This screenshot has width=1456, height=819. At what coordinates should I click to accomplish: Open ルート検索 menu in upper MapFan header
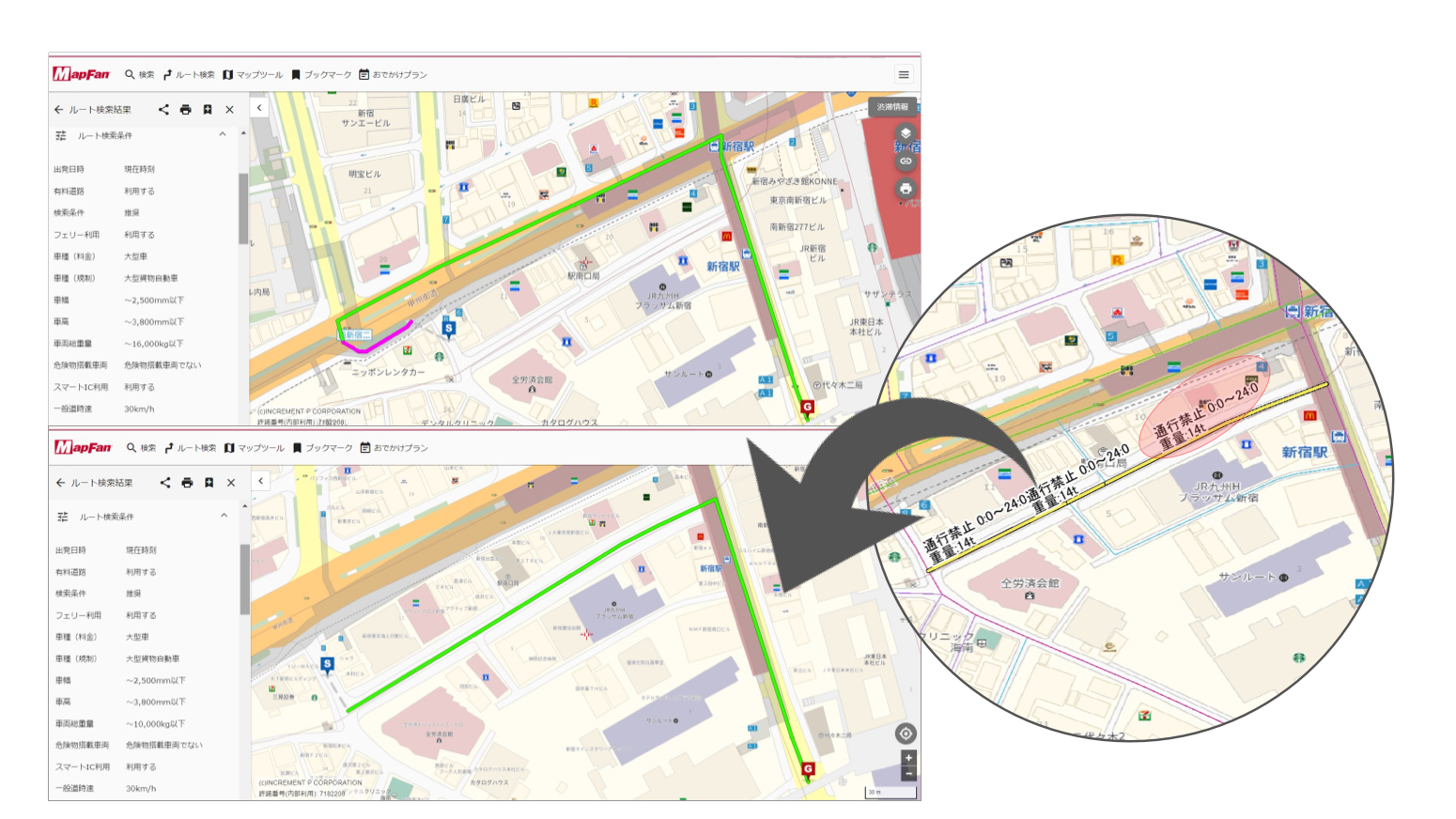(x=189, y=75)
